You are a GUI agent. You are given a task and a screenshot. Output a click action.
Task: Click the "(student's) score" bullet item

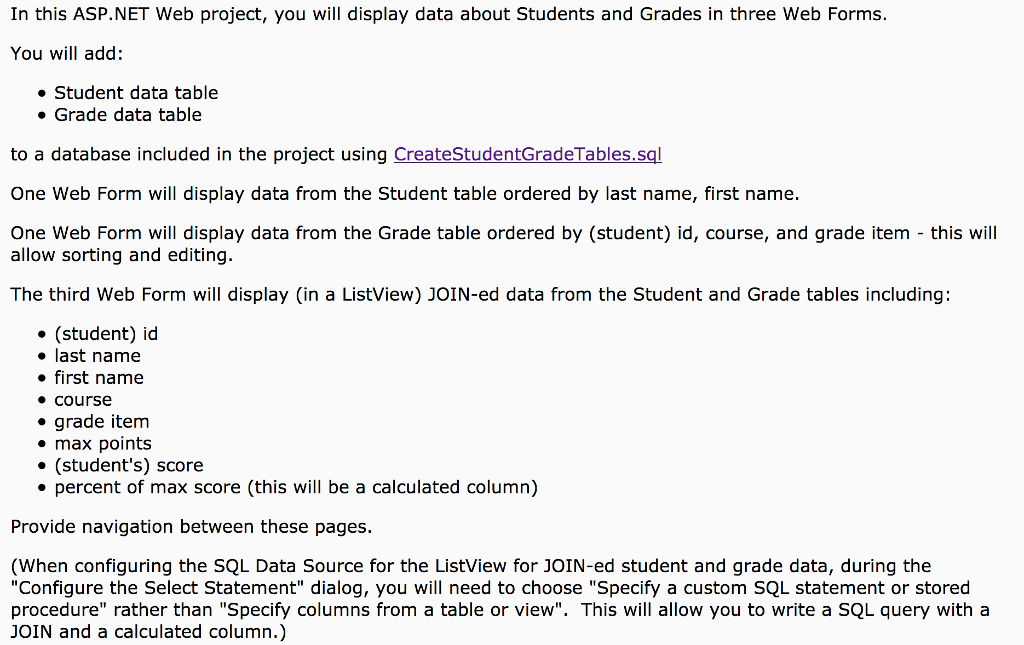[129, 466]
